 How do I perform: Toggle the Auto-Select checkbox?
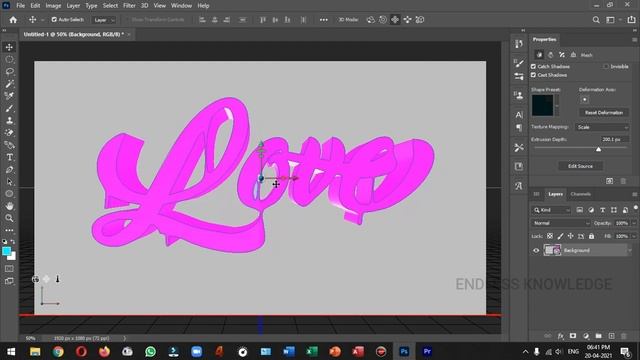54,20
